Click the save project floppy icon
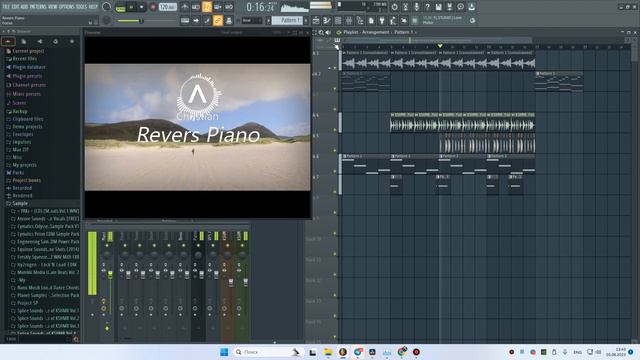The image size is (640, 360). [438, 7]
